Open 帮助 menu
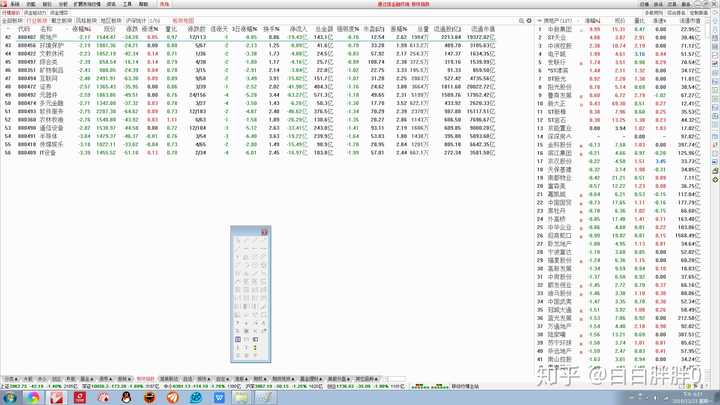This screenshot has height=405, width=720. tap(143, 4)
